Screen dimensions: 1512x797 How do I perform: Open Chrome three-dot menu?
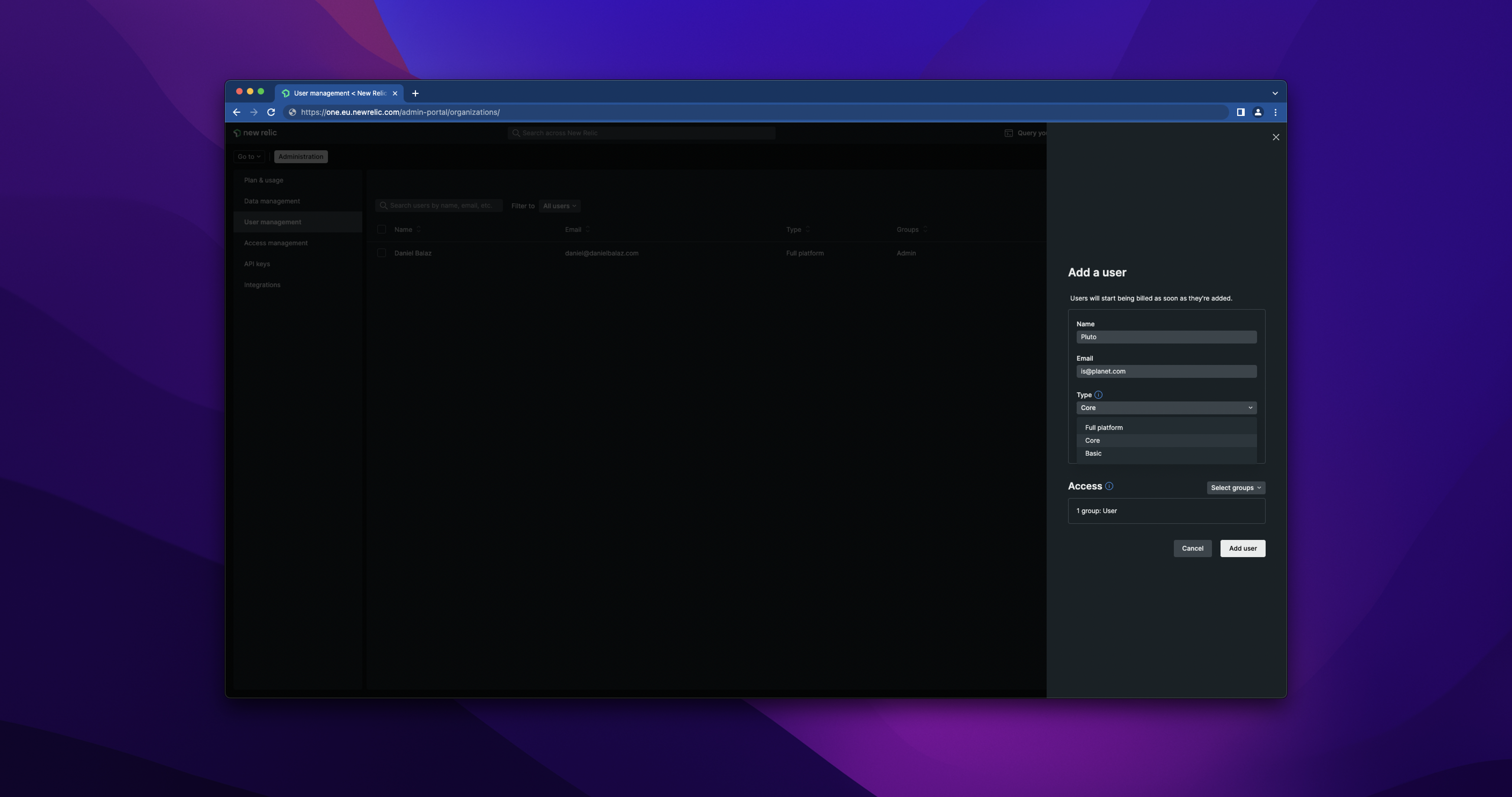[1276, 112]
